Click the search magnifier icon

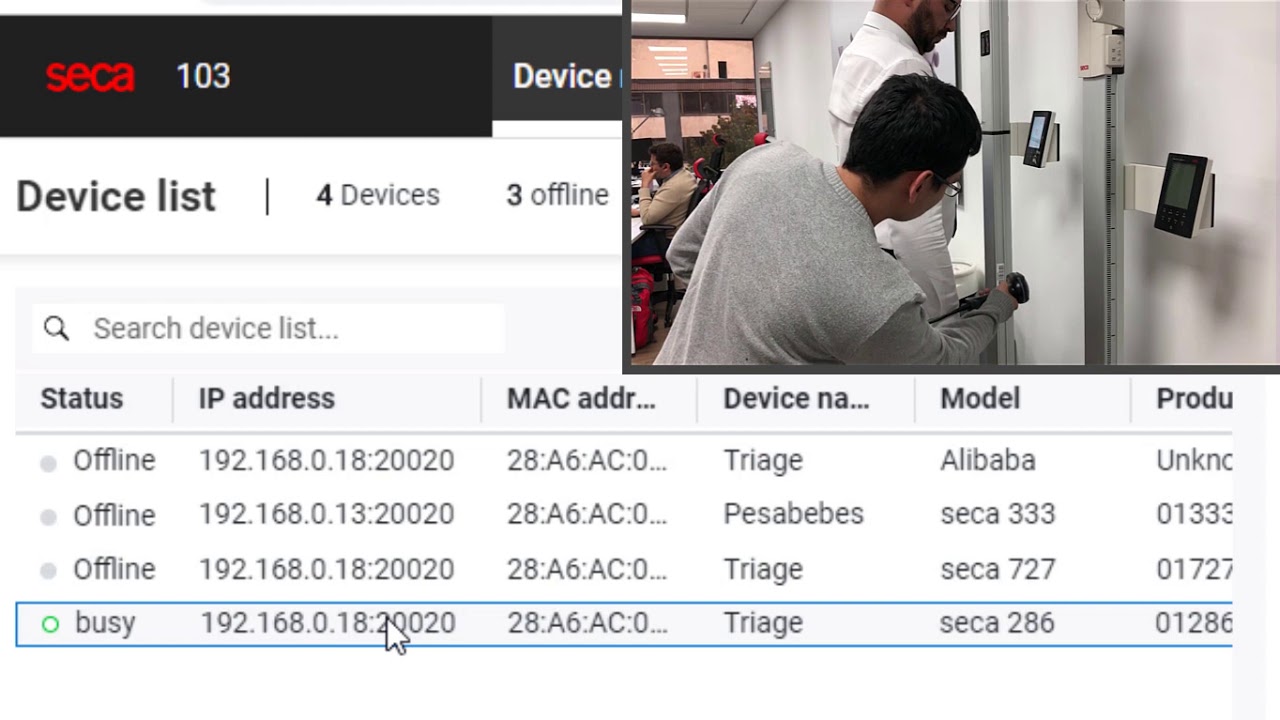[57, 329]
